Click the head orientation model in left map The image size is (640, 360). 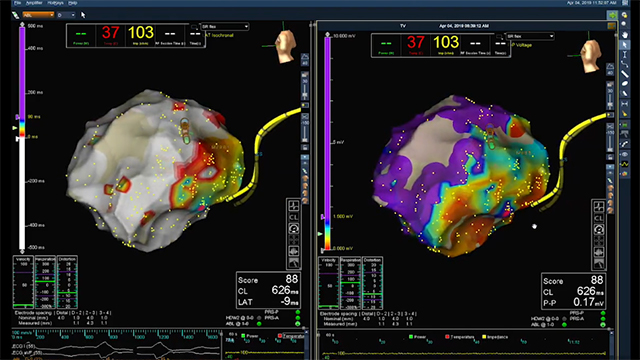click(x=285, y=46)
